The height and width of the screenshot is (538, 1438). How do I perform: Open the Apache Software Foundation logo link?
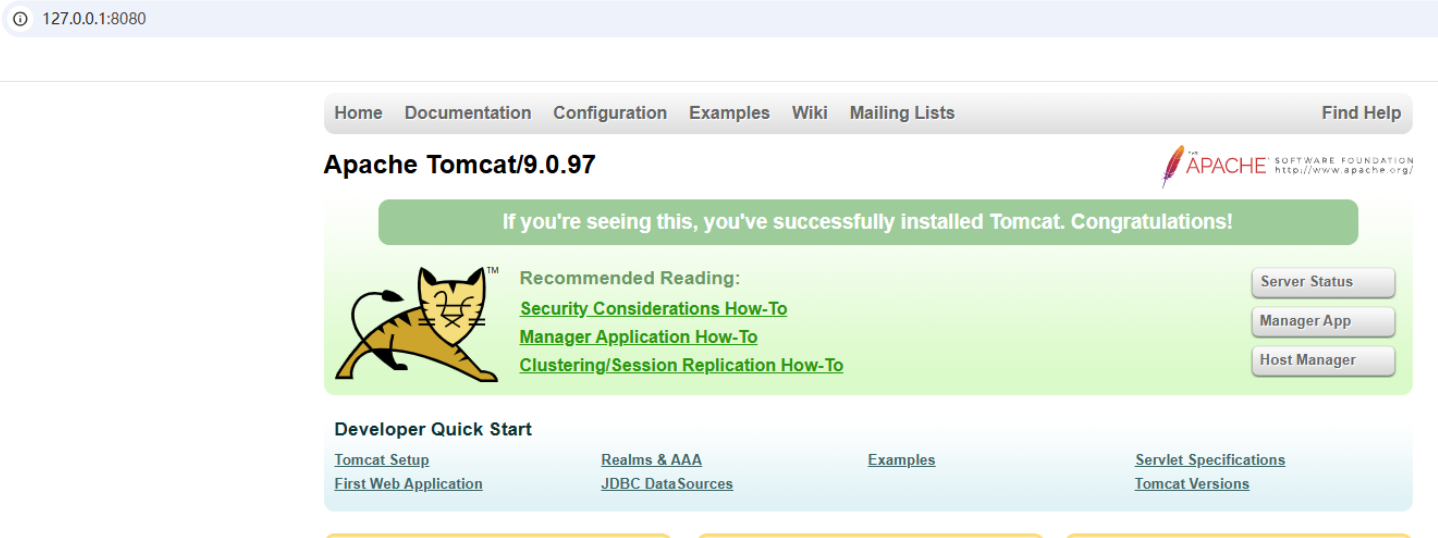pyautogui.click(x=1287, y=166)
